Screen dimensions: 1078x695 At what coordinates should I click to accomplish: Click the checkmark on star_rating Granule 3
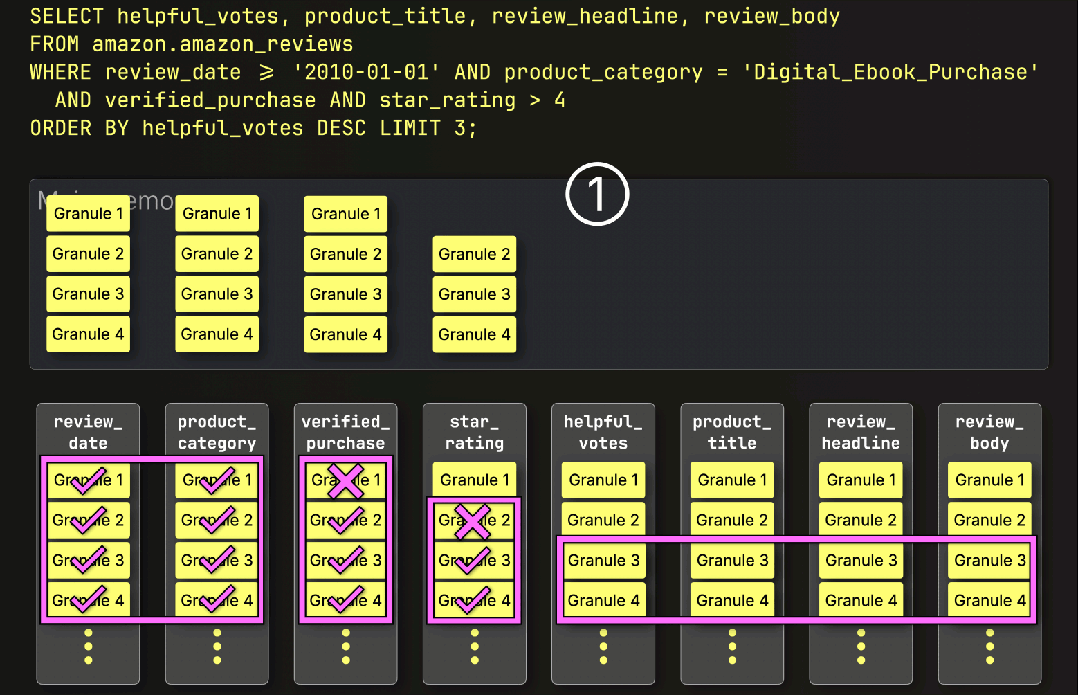[x=473, y=560]
